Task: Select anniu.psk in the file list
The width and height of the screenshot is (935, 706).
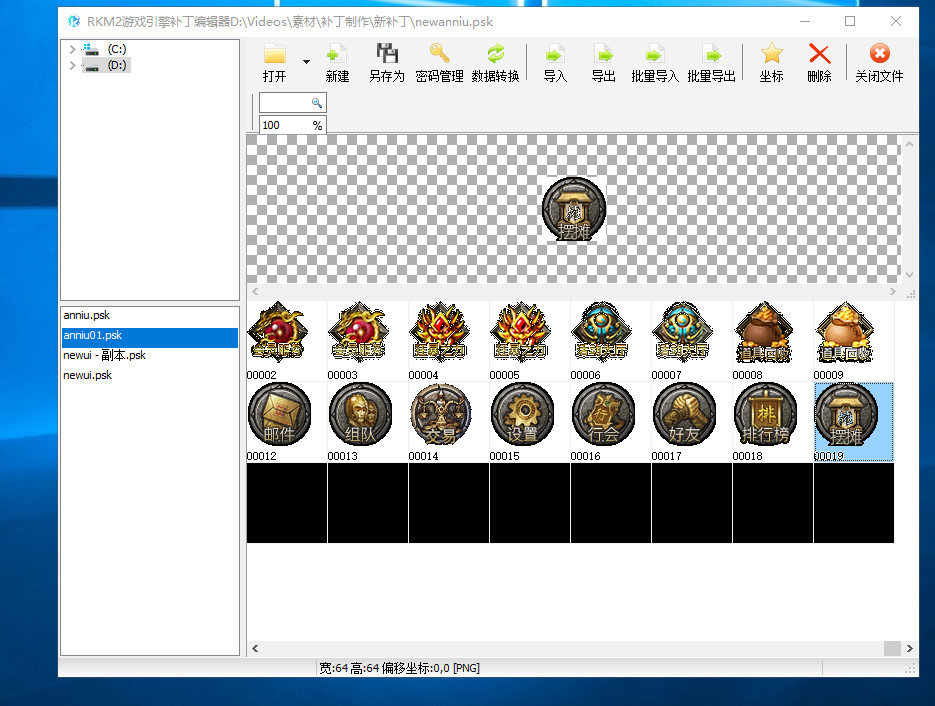Action: [x=86, y=316]
